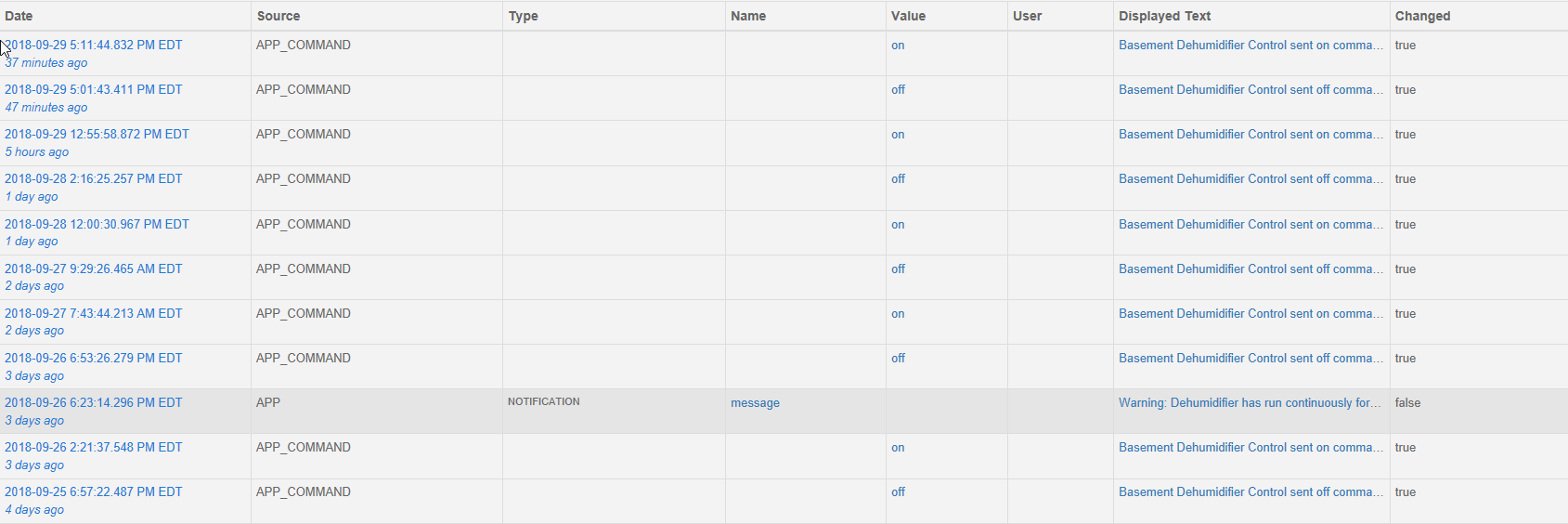This screenshot has width=1568, height=524.
Task: Open event dated 2018-09-28 2:16:25.257 PM
Action: click(94, 178)
